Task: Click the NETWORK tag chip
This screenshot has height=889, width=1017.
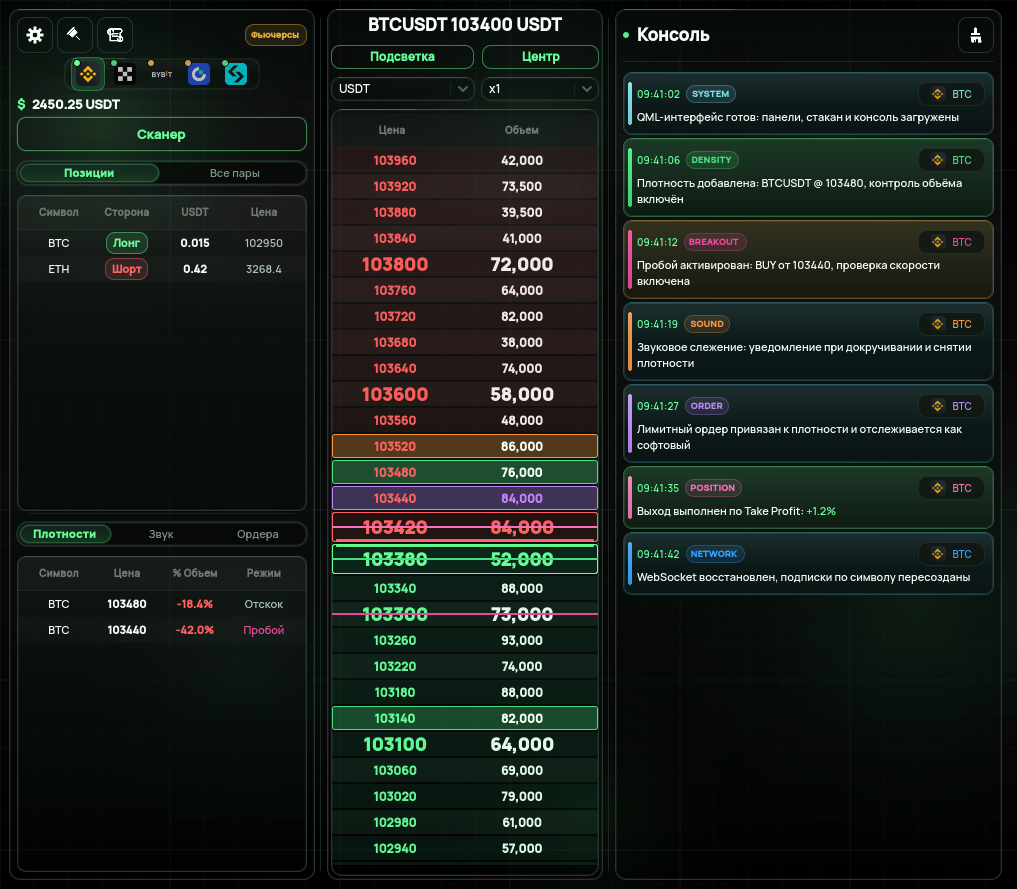Action: (x=713, y=554)
